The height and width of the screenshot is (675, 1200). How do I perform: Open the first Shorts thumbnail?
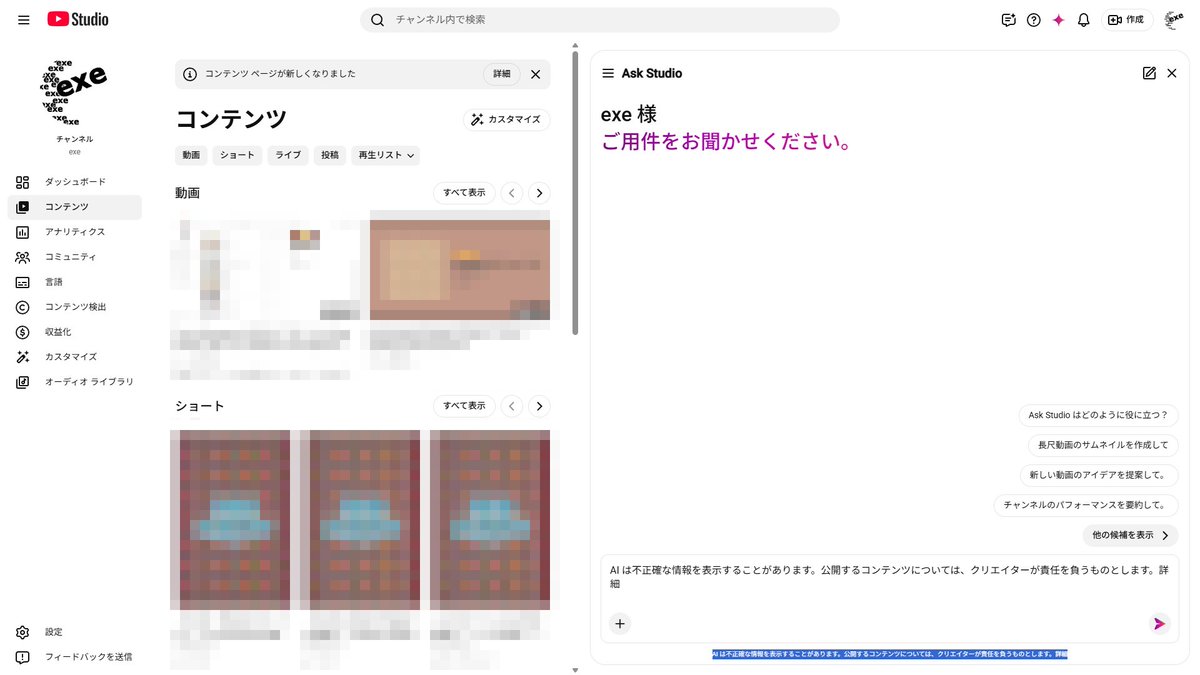230,520
